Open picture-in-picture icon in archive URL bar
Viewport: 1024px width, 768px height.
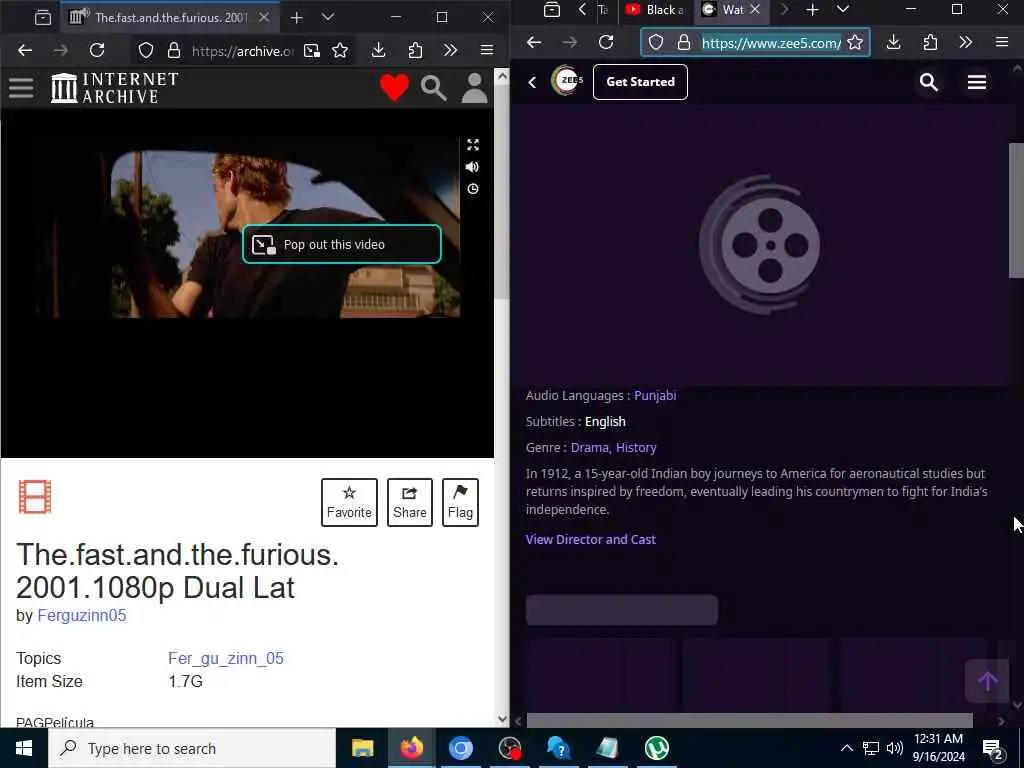(x=312, y=50)
